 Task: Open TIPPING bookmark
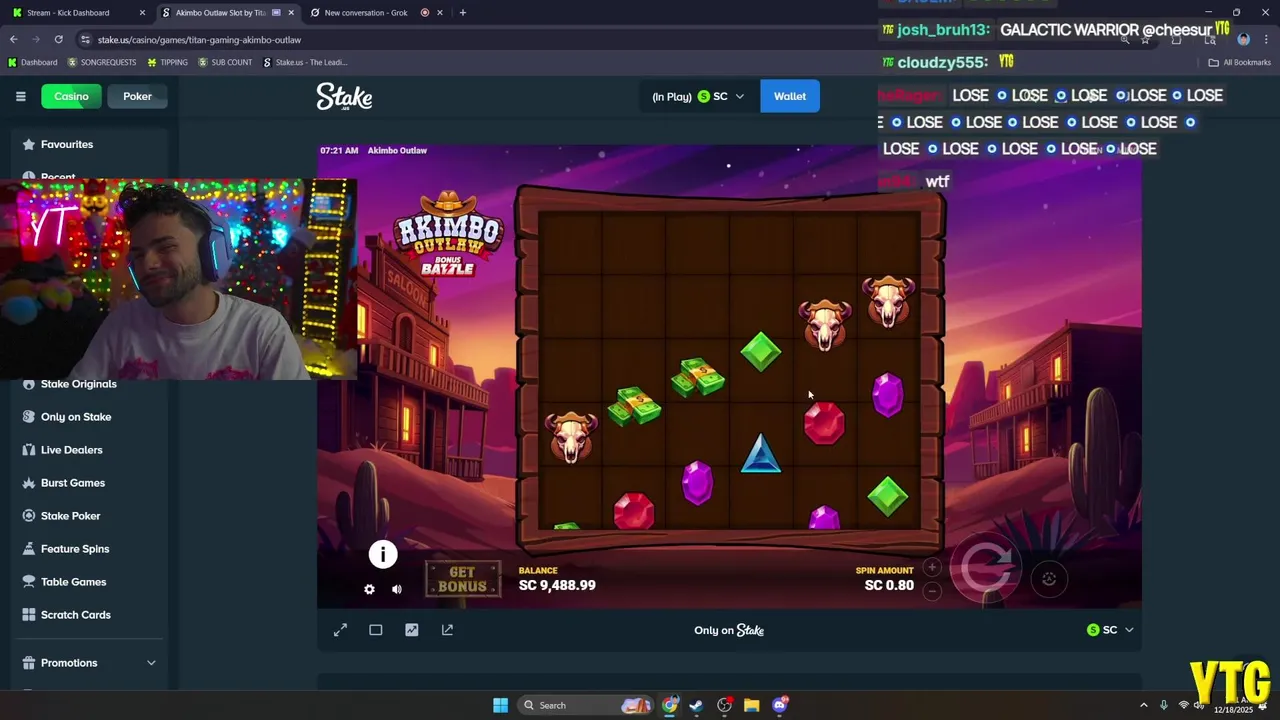tap(167, 62)
